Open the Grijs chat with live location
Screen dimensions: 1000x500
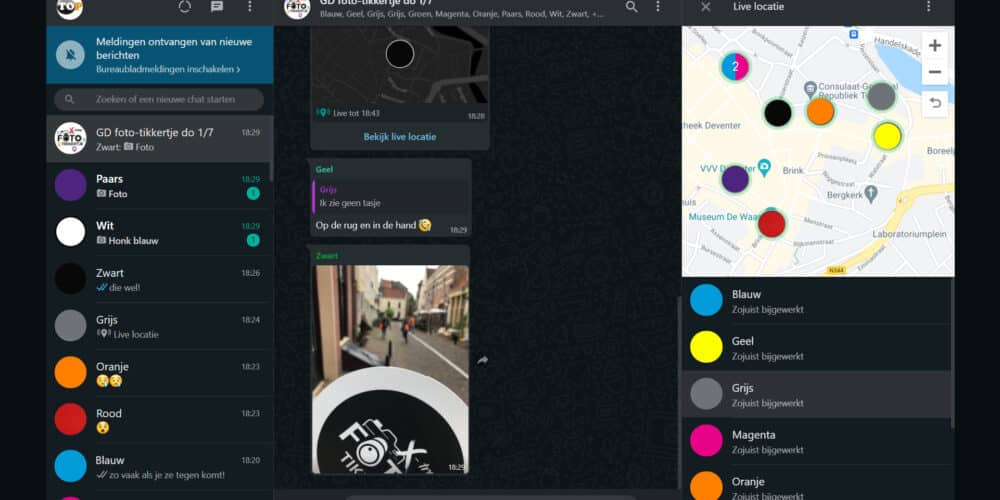click(160, 325)
